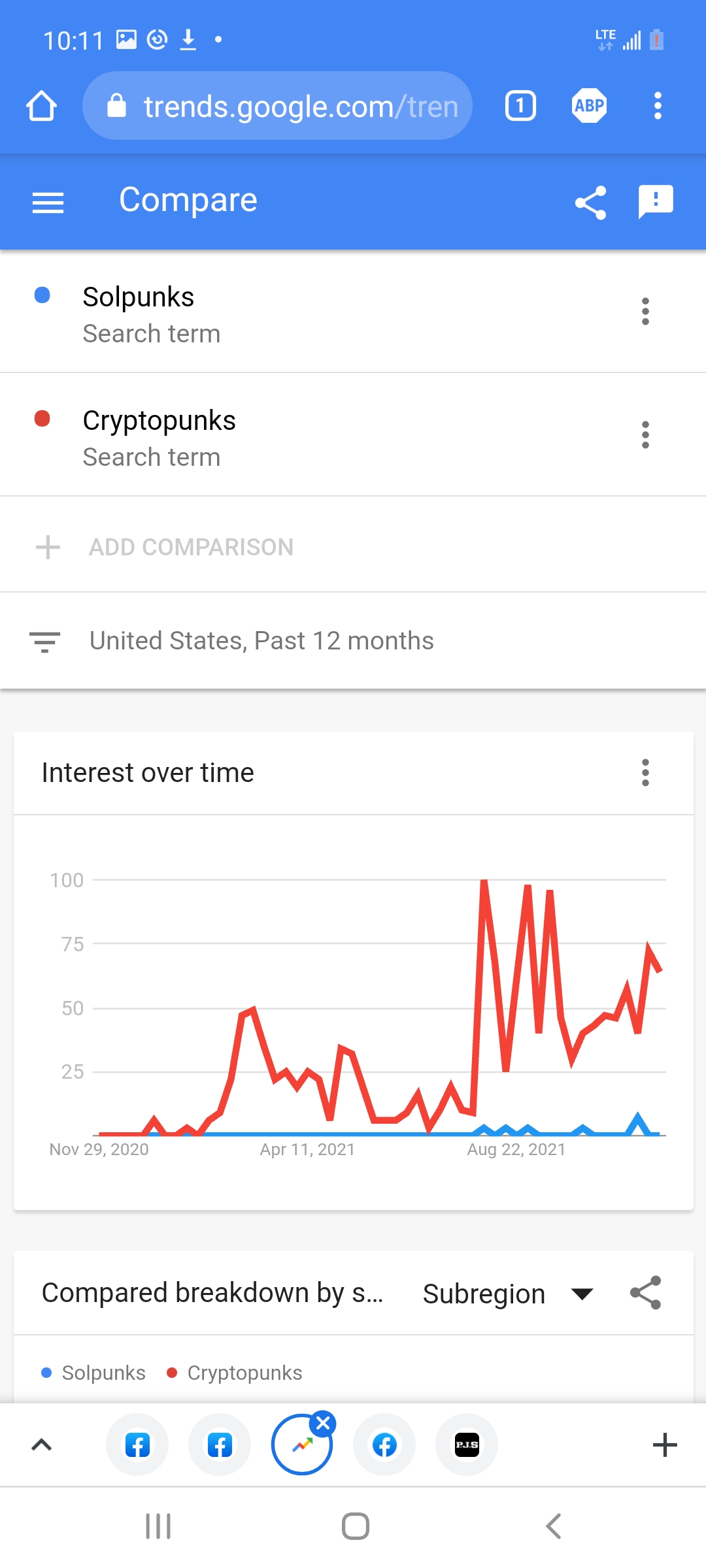The height and width of the screenshot is (1568, 706).
Task: Add a new tab with plus icon
Action: click(x=665, y=1445)
